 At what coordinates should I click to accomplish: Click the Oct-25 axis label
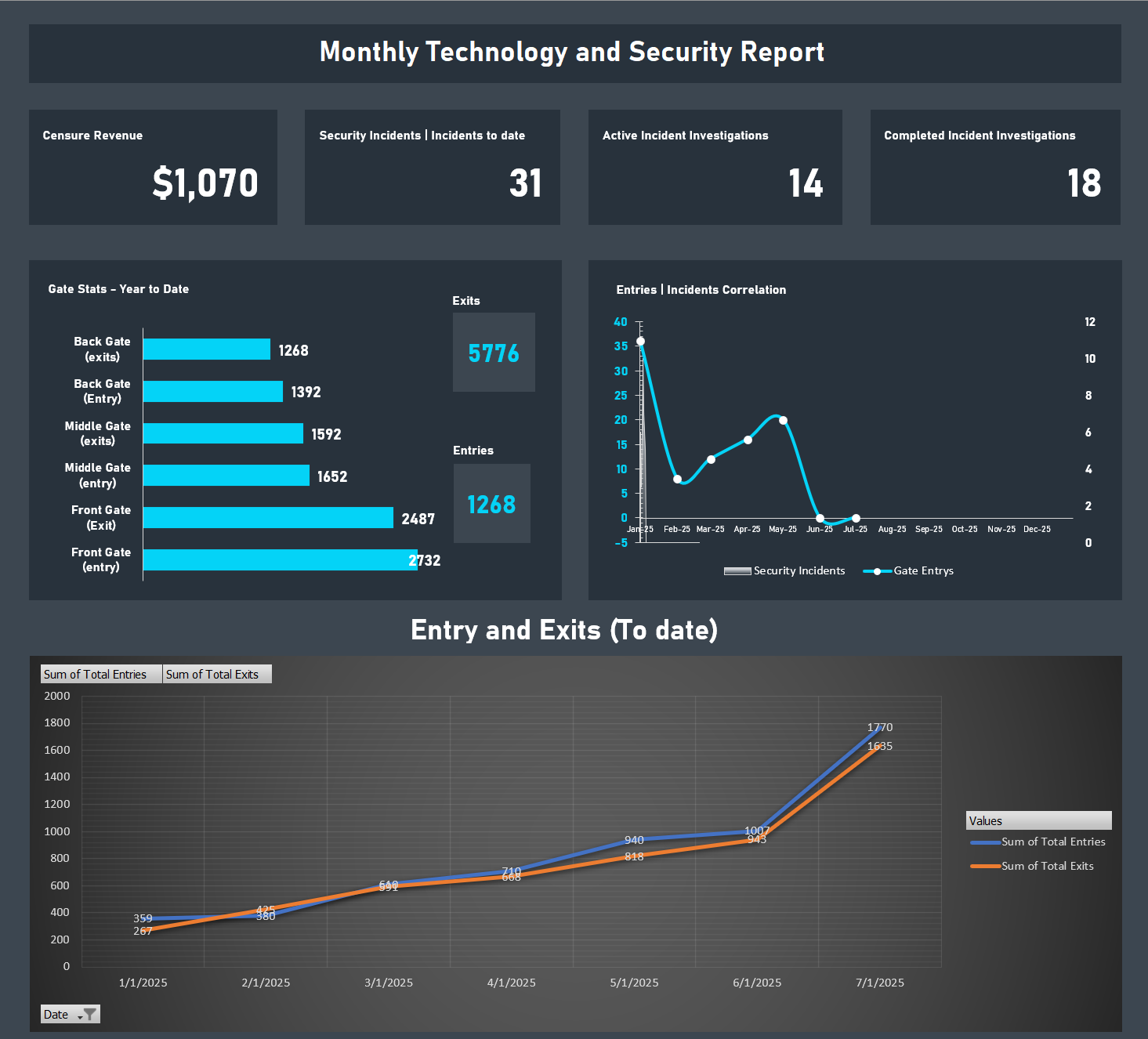click(x=965, y=529)
